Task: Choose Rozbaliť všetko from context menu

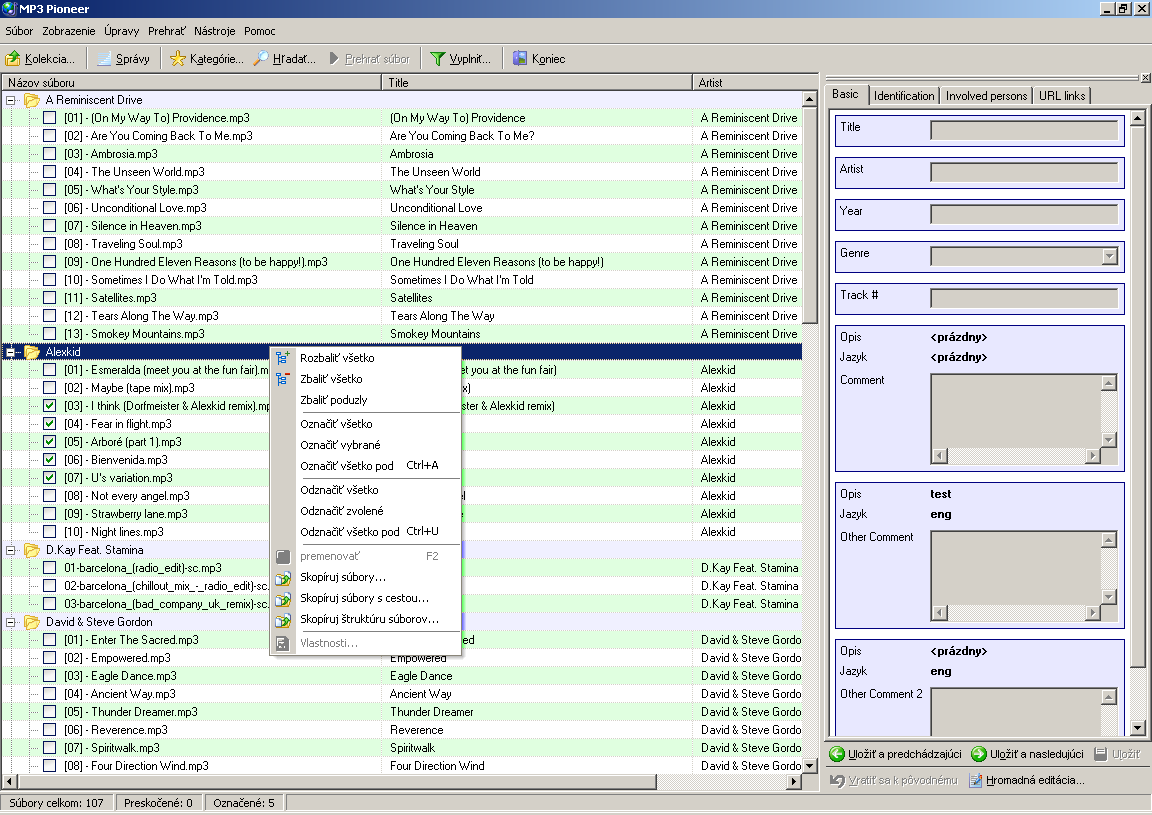Action: pos(337,358)
